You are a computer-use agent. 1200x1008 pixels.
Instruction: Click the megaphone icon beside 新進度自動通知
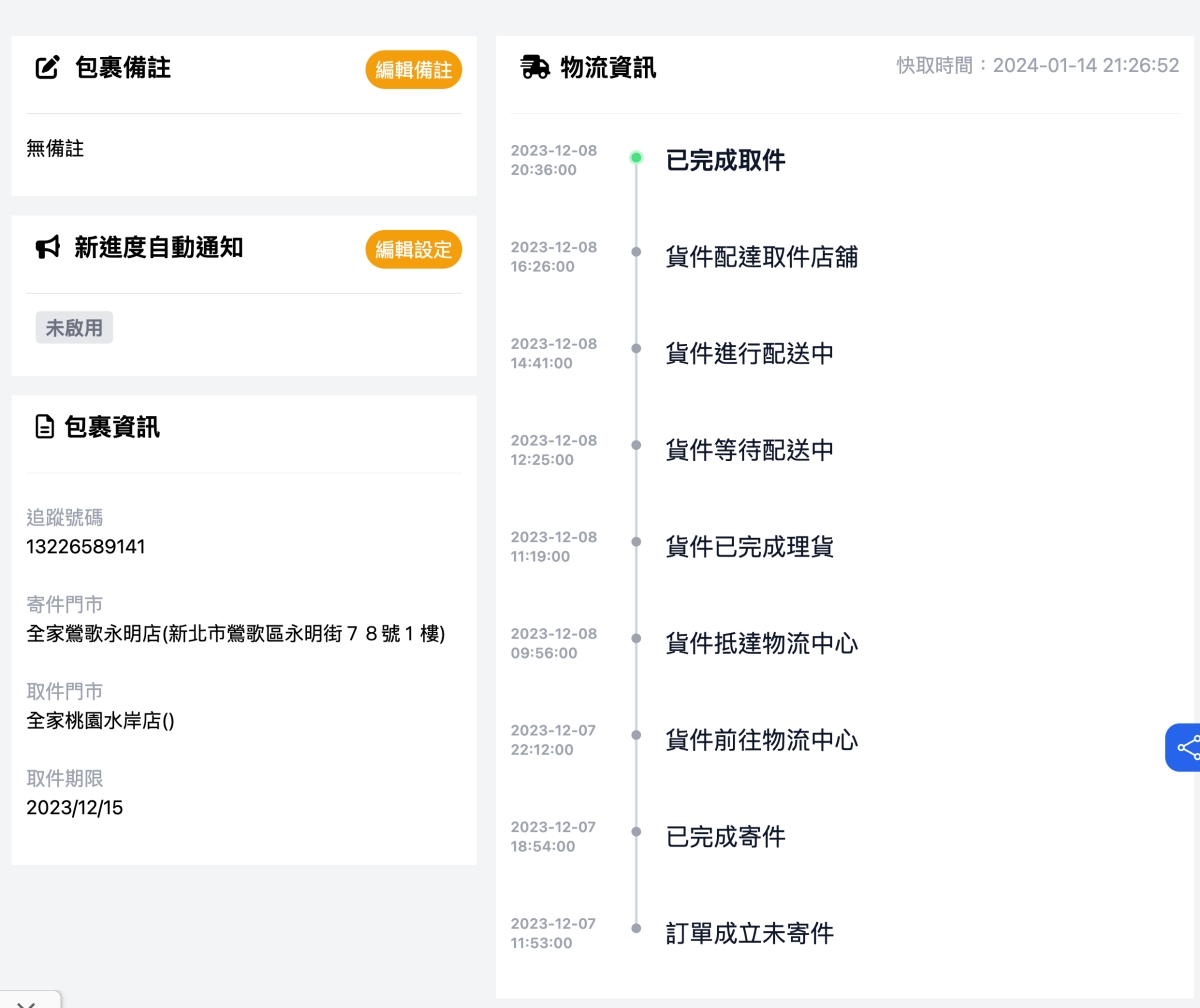tap(48, 248)
